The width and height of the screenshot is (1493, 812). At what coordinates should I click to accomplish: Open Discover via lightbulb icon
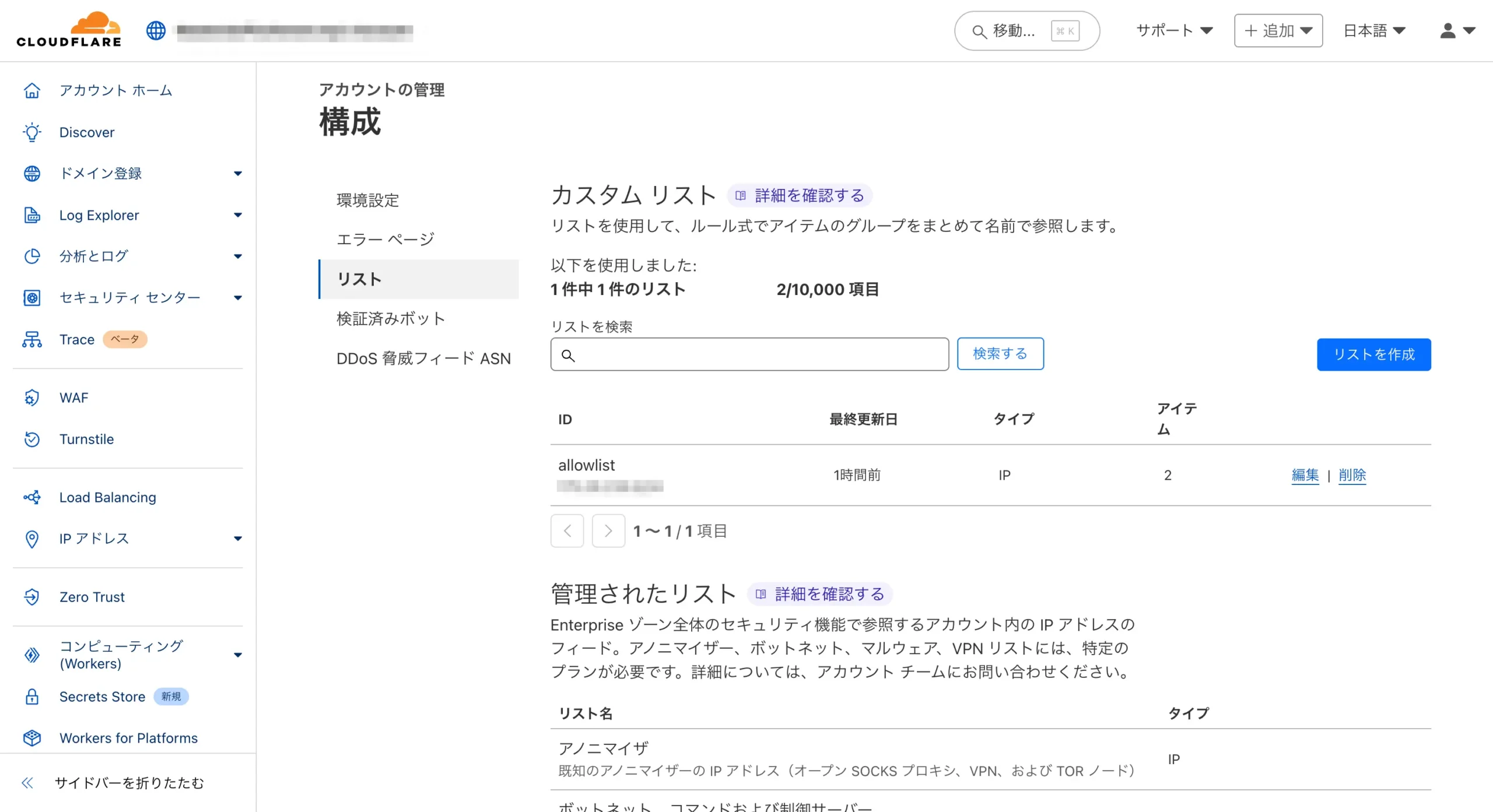tap(32, 132)
